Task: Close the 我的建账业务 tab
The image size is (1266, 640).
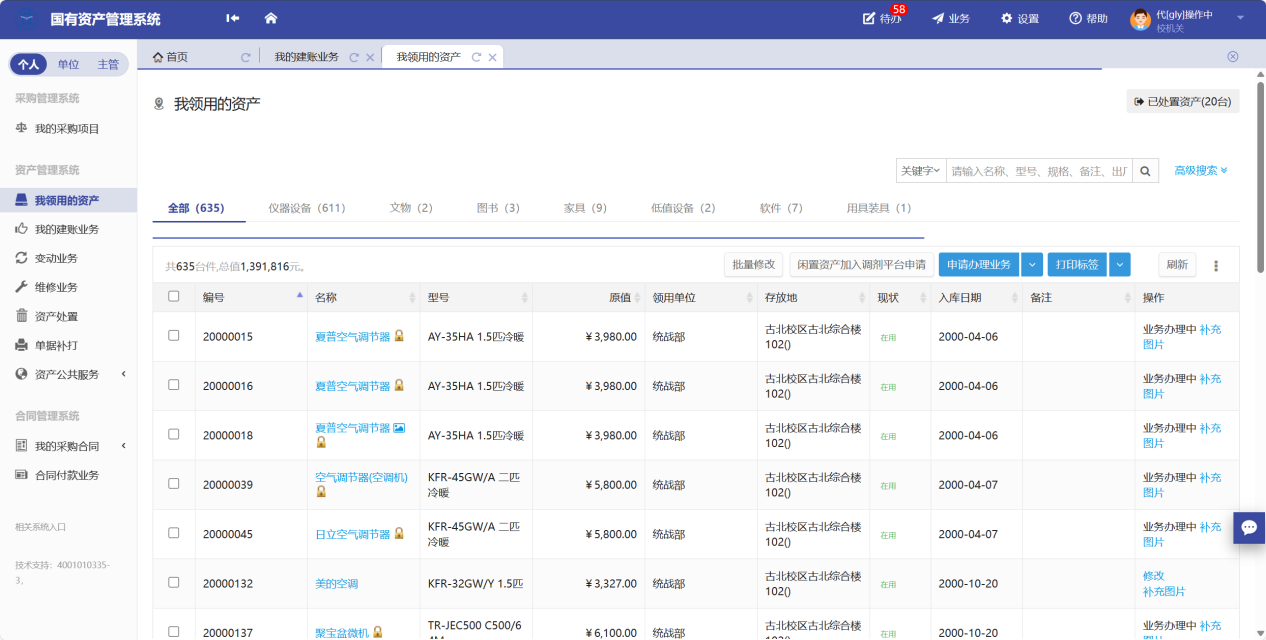Action: pos(370,57)
